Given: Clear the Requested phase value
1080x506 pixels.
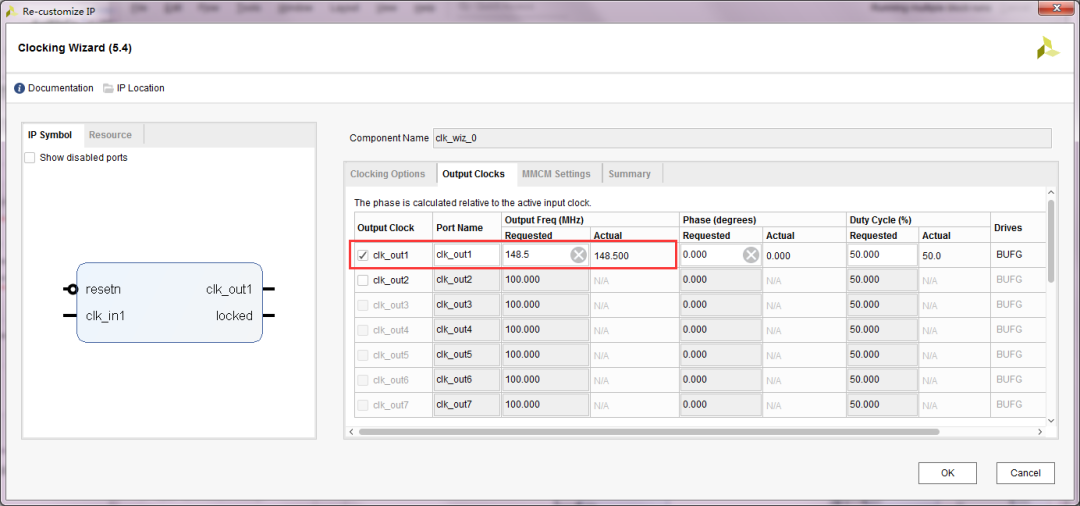Looking at the screenshot, I should click(750, 255).
